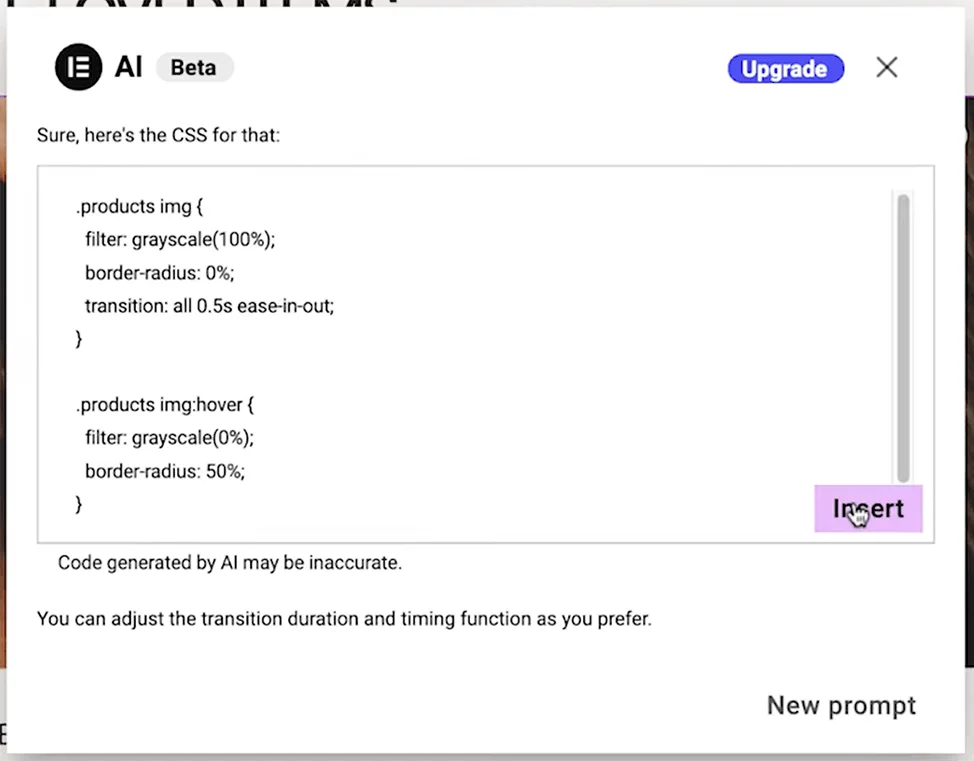Click the 'filter: grayscale(0%);' code line
This screenshot has width=974, height=761.
point(169,438)
